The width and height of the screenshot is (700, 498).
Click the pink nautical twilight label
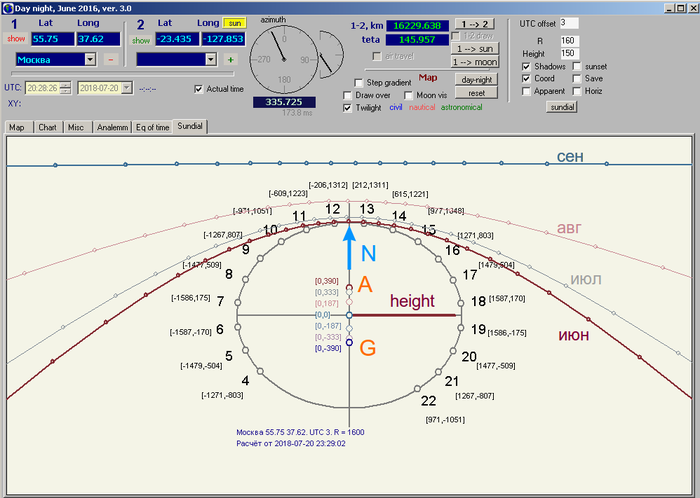(x=422, y=108)
